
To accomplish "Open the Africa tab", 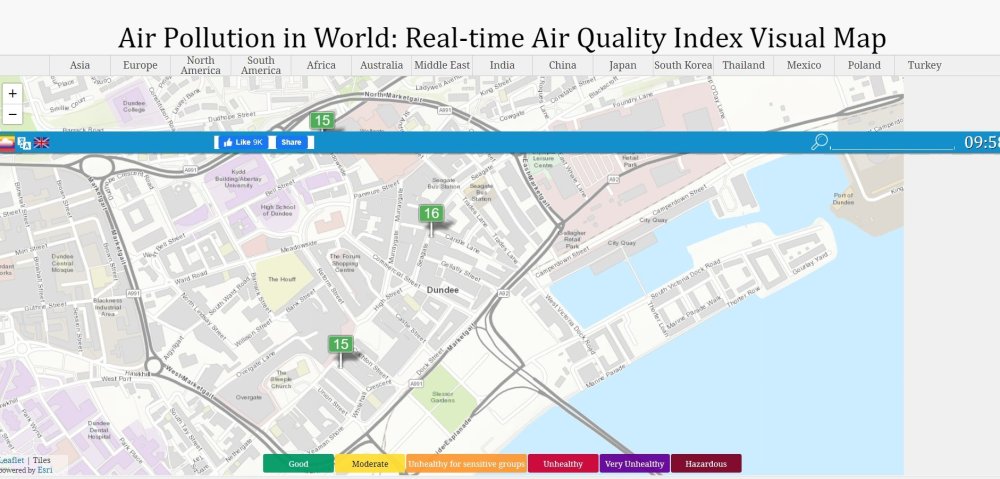I will click(x=321, y=65).
